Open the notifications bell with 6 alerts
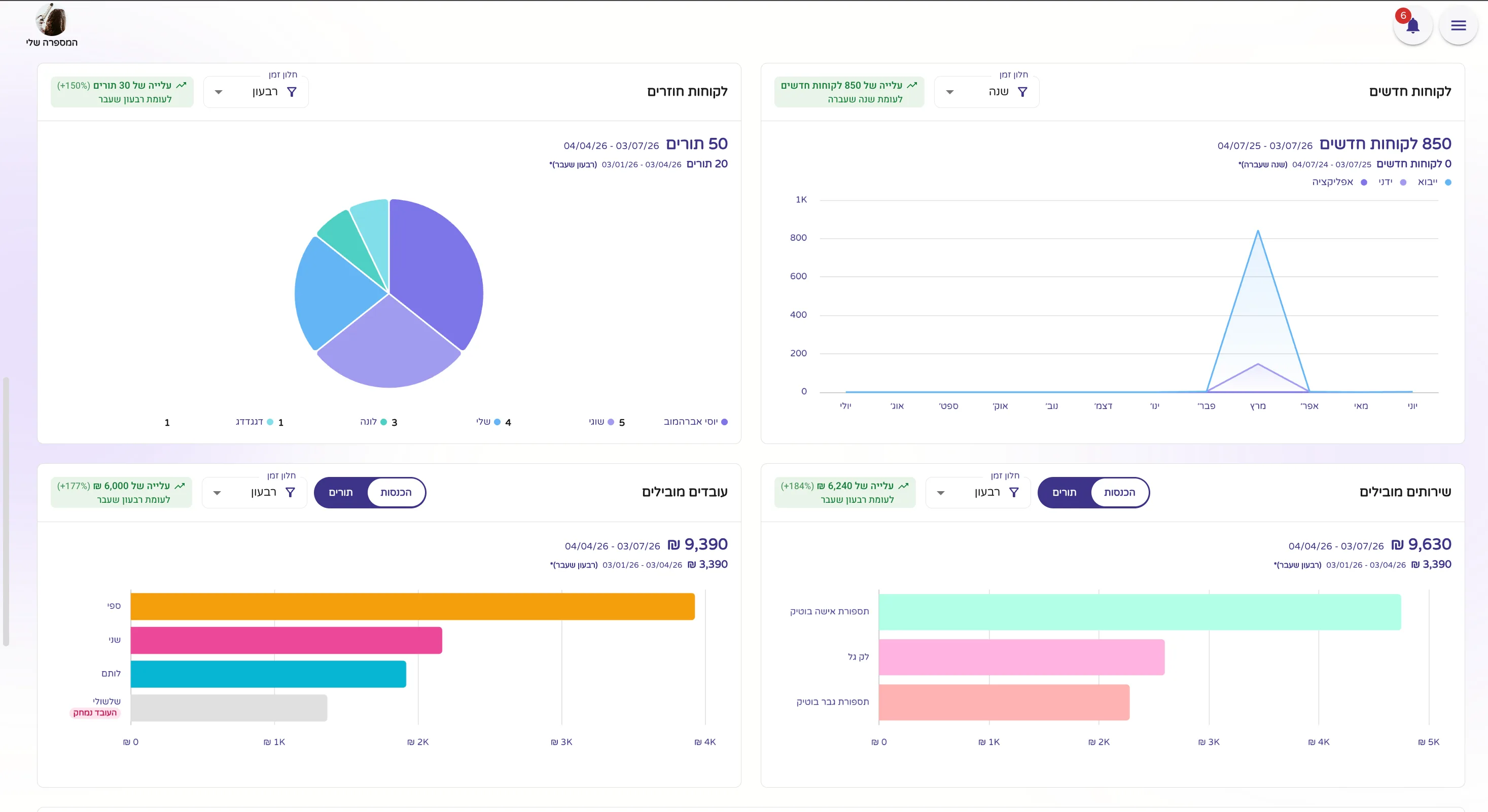Image resolution: width=1488 pixels, height=812 pixels. coord(1412,25)
